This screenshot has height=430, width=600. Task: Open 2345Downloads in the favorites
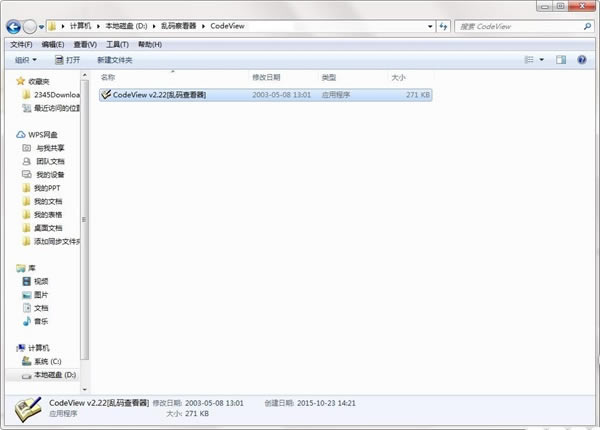point(51,95)
